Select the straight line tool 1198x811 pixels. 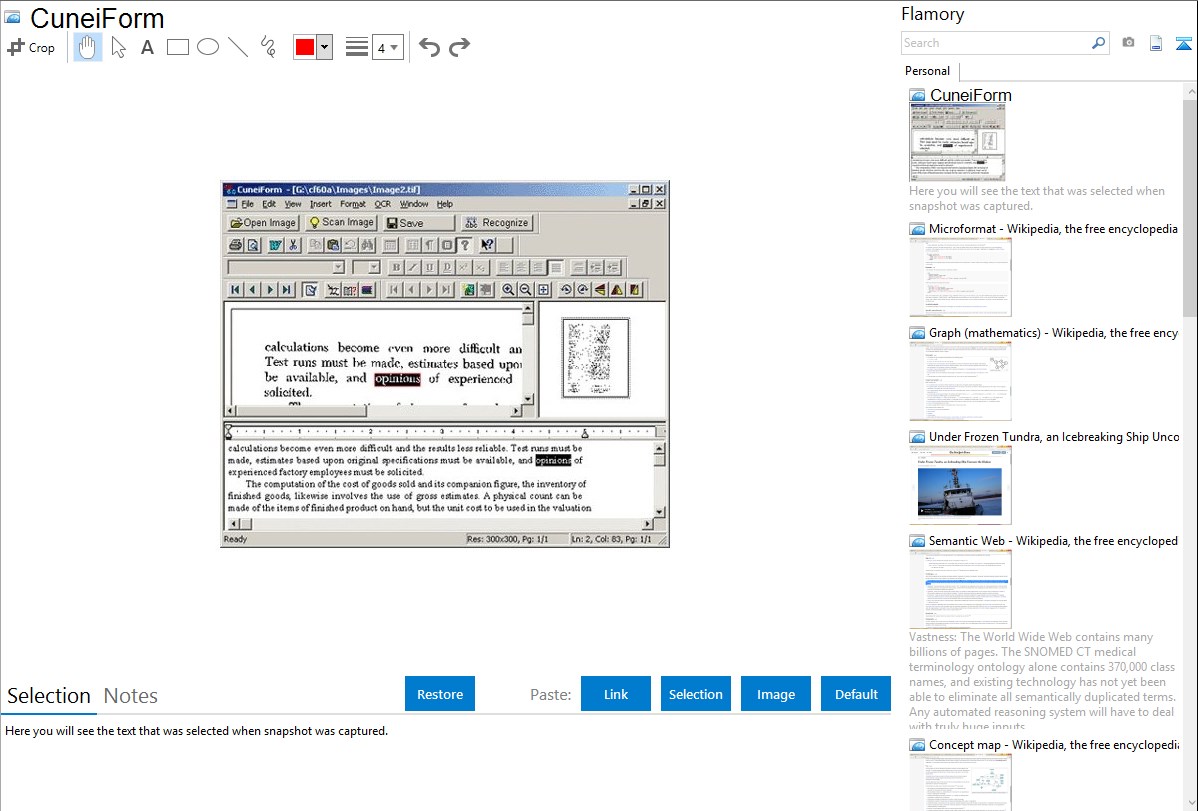click(238, 47)
